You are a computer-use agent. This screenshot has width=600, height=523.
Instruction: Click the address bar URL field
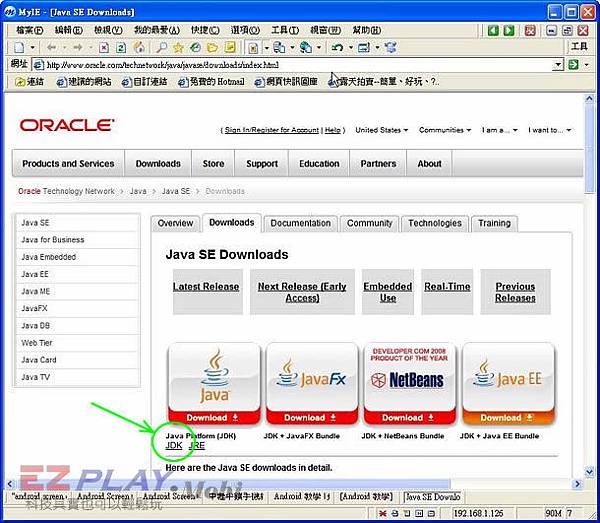coord(293,65)
